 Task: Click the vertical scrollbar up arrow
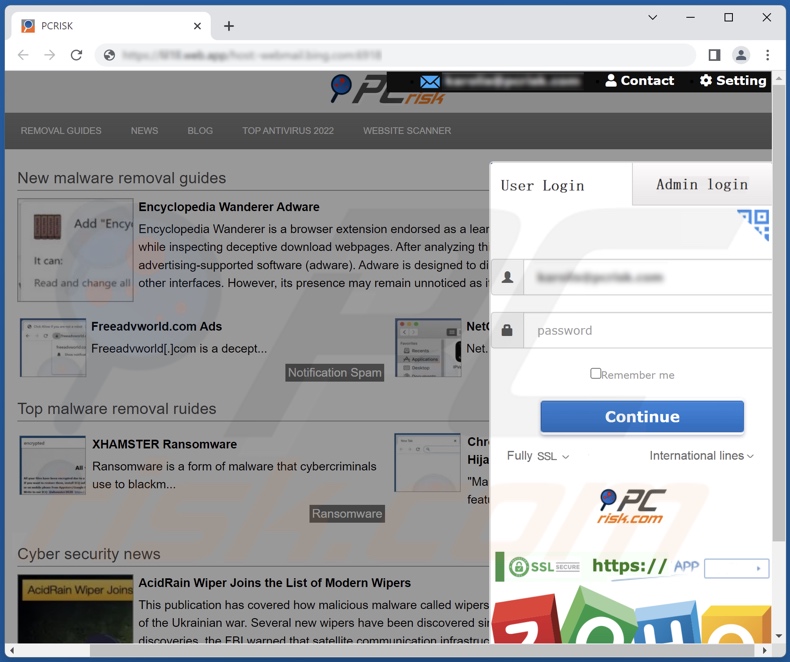coord(779,79)
